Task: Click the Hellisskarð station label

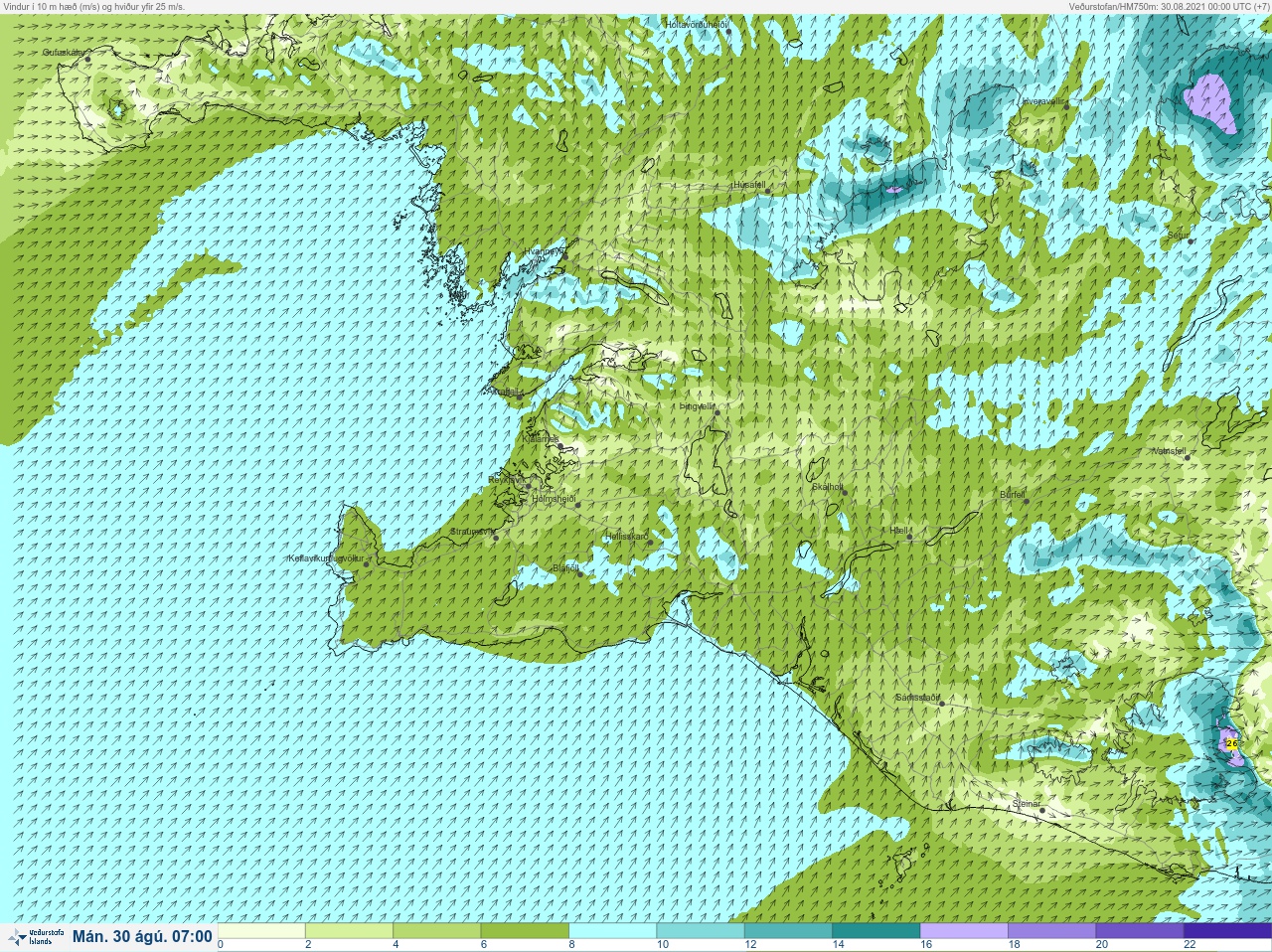Action: (x=626, y=537)
